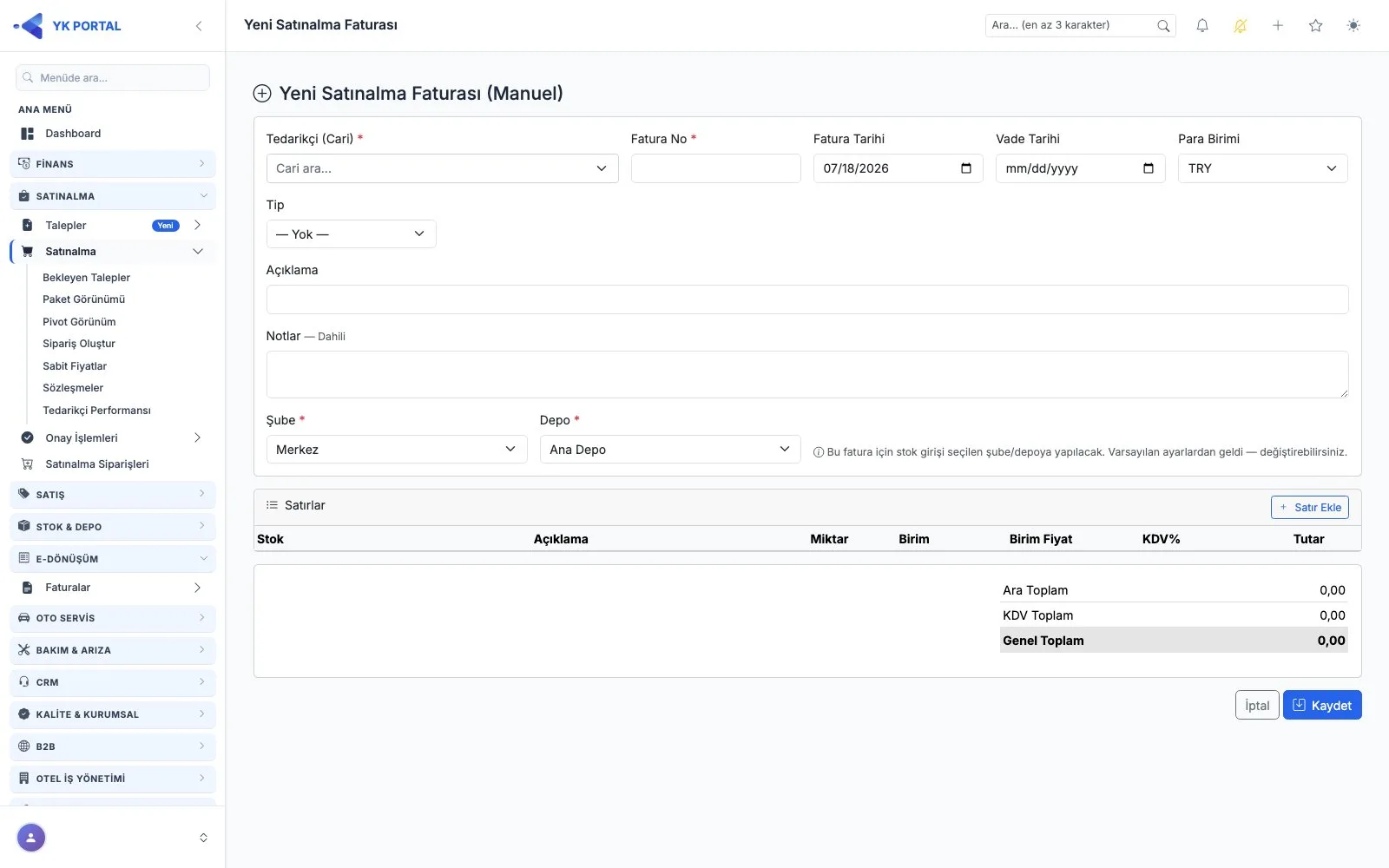The width and height of the screenshot is (1389, 868).
Task: Click the plus icon in top bar
Action: [x=1278, y=26]
